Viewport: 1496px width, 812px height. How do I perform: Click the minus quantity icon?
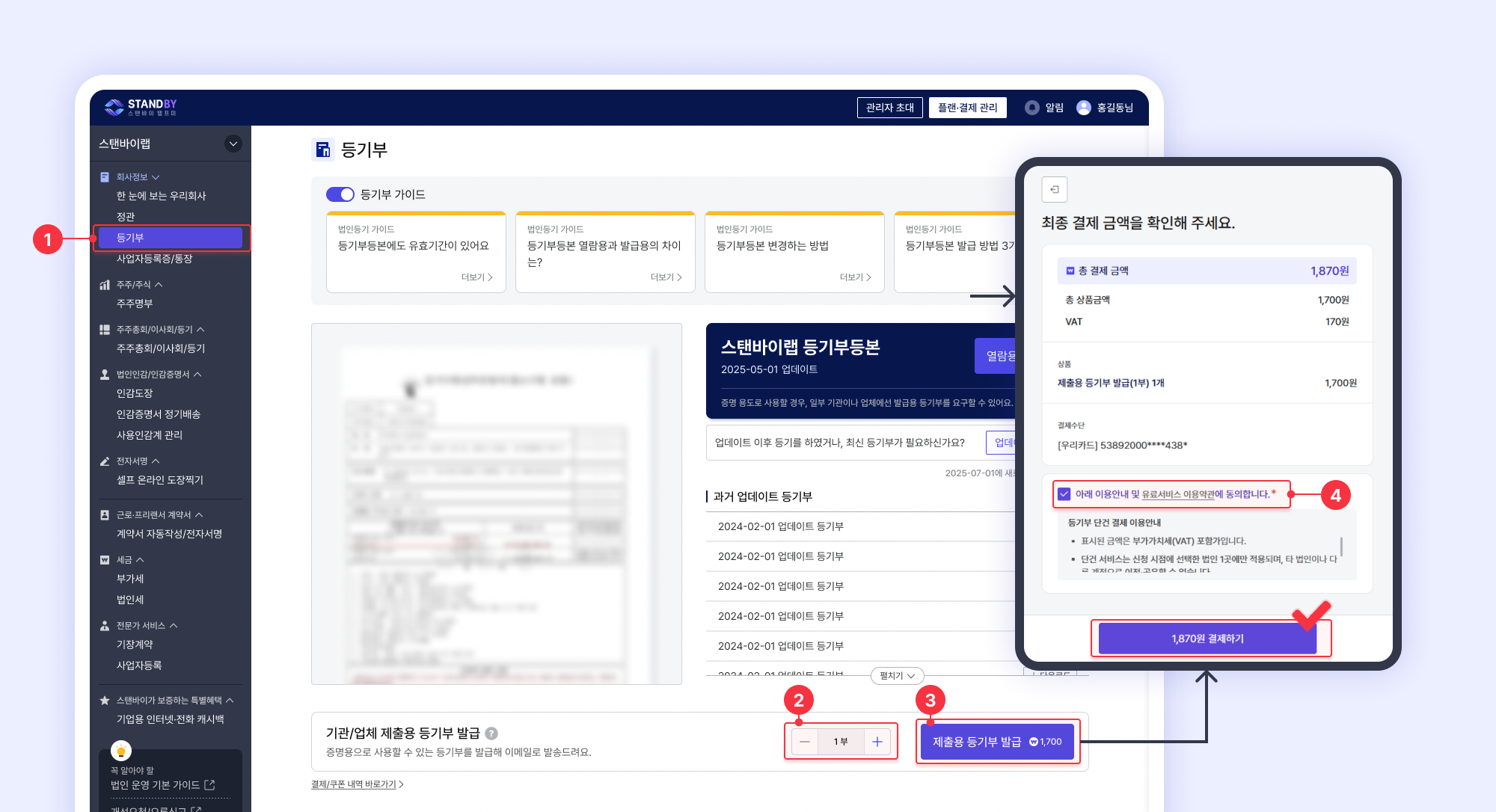[805, 742]
